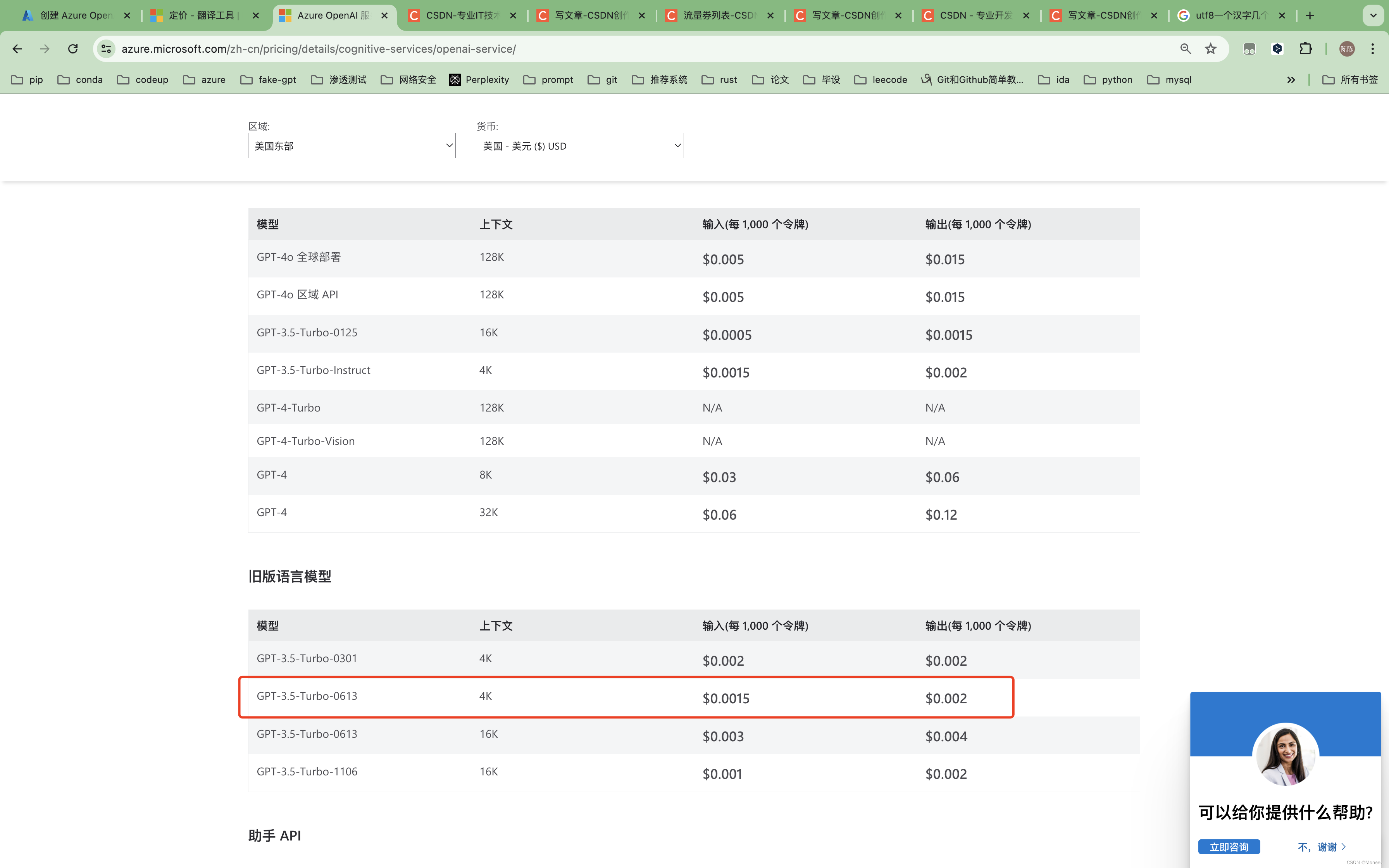1389x868 pixels.
Task: Open the 货币 currency dropdown
Action: click(580, 146)
